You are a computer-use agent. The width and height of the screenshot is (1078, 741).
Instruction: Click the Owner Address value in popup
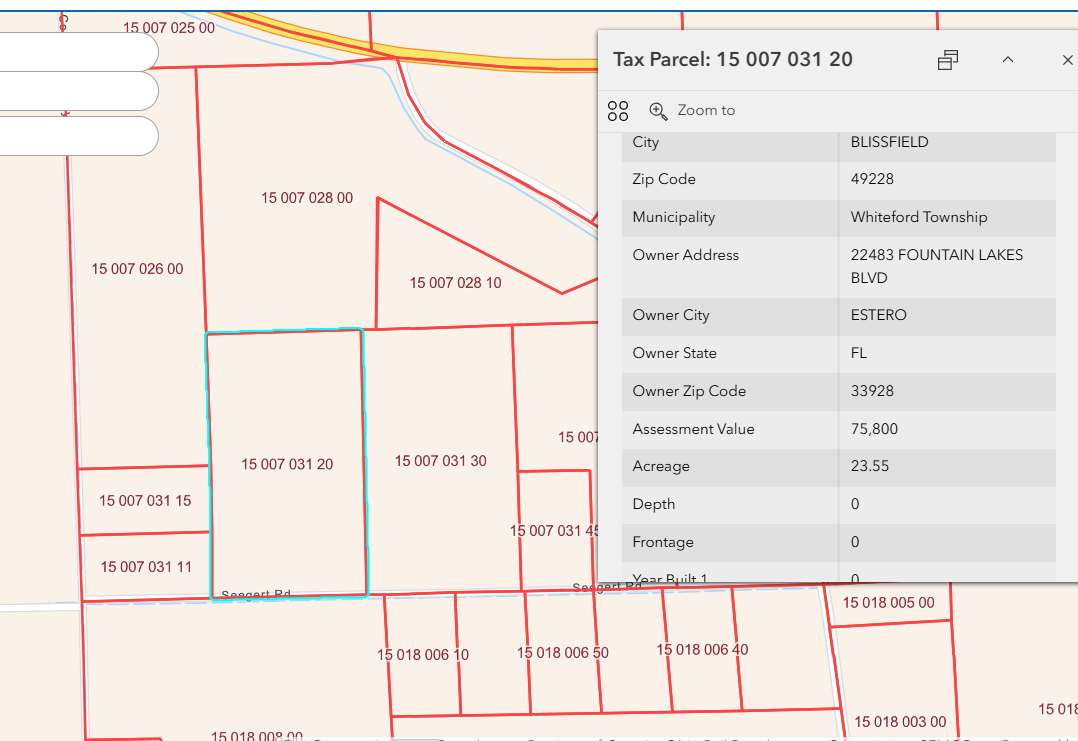tap(936, 266)
